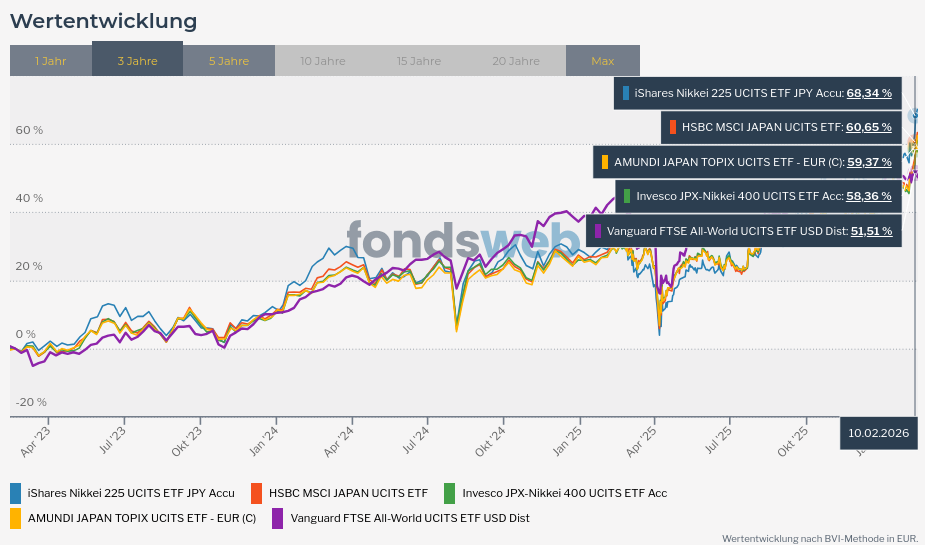The width and height of the screenshot is (925, 545).
Task: Click the 40 % y-axis label
Action: [29, 198]
